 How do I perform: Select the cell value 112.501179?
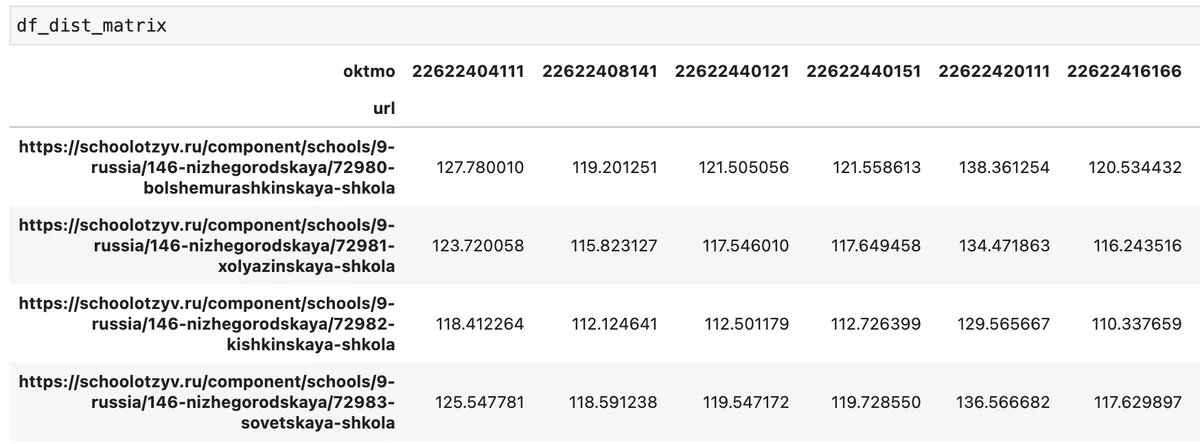pos(746,324)
